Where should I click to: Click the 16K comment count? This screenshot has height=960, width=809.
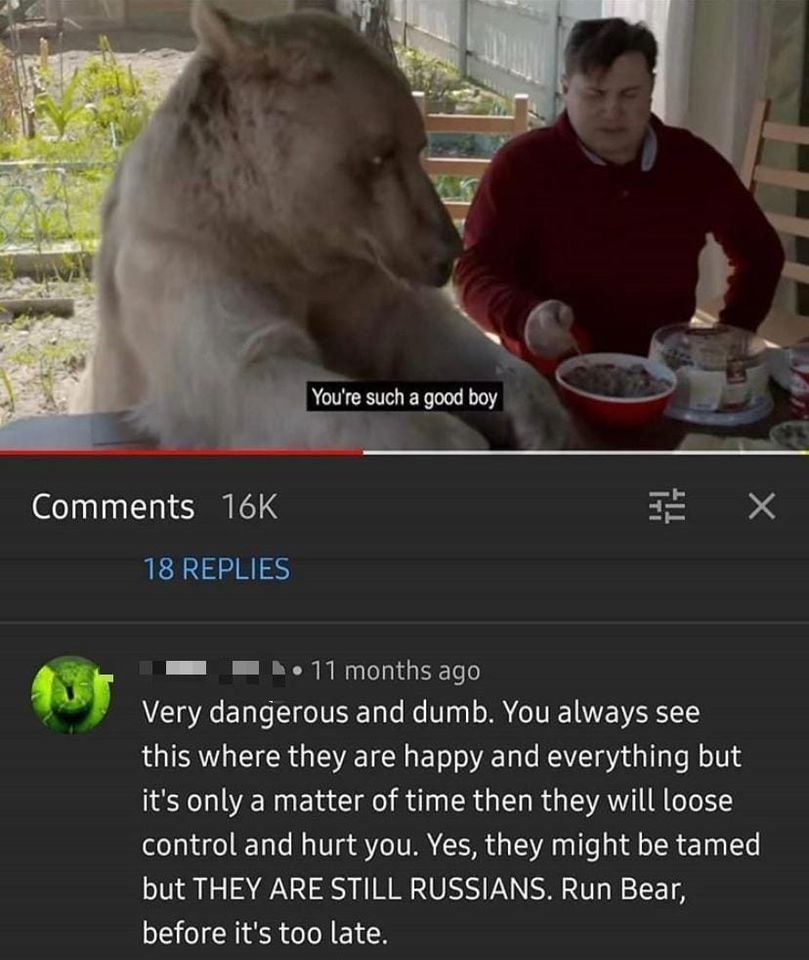tap(250, 507)
